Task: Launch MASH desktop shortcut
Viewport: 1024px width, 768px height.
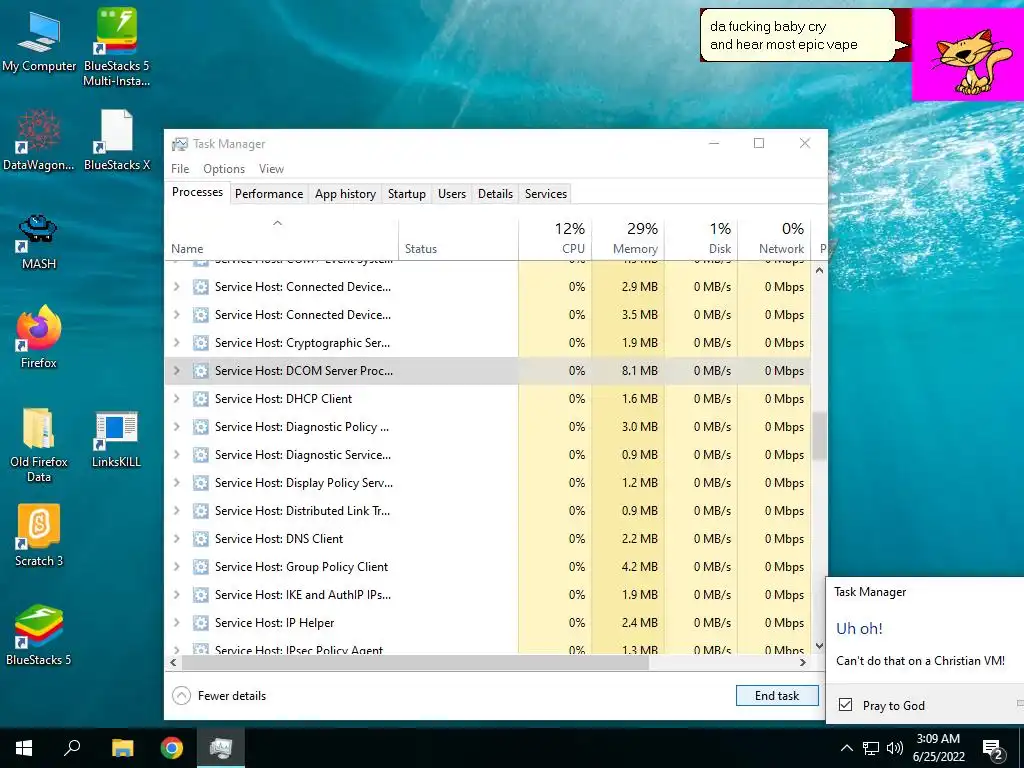Action: [39, 242]
